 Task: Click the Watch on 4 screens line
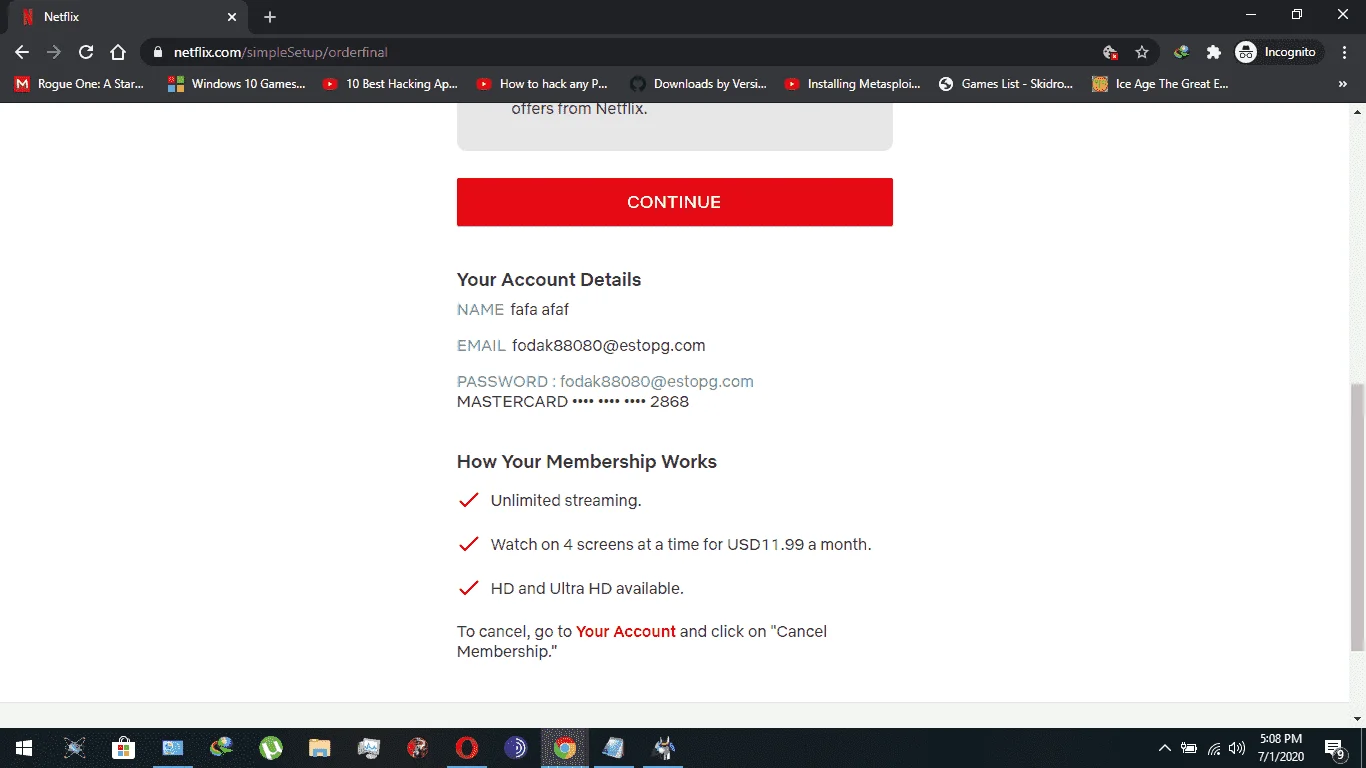(681, 545)
